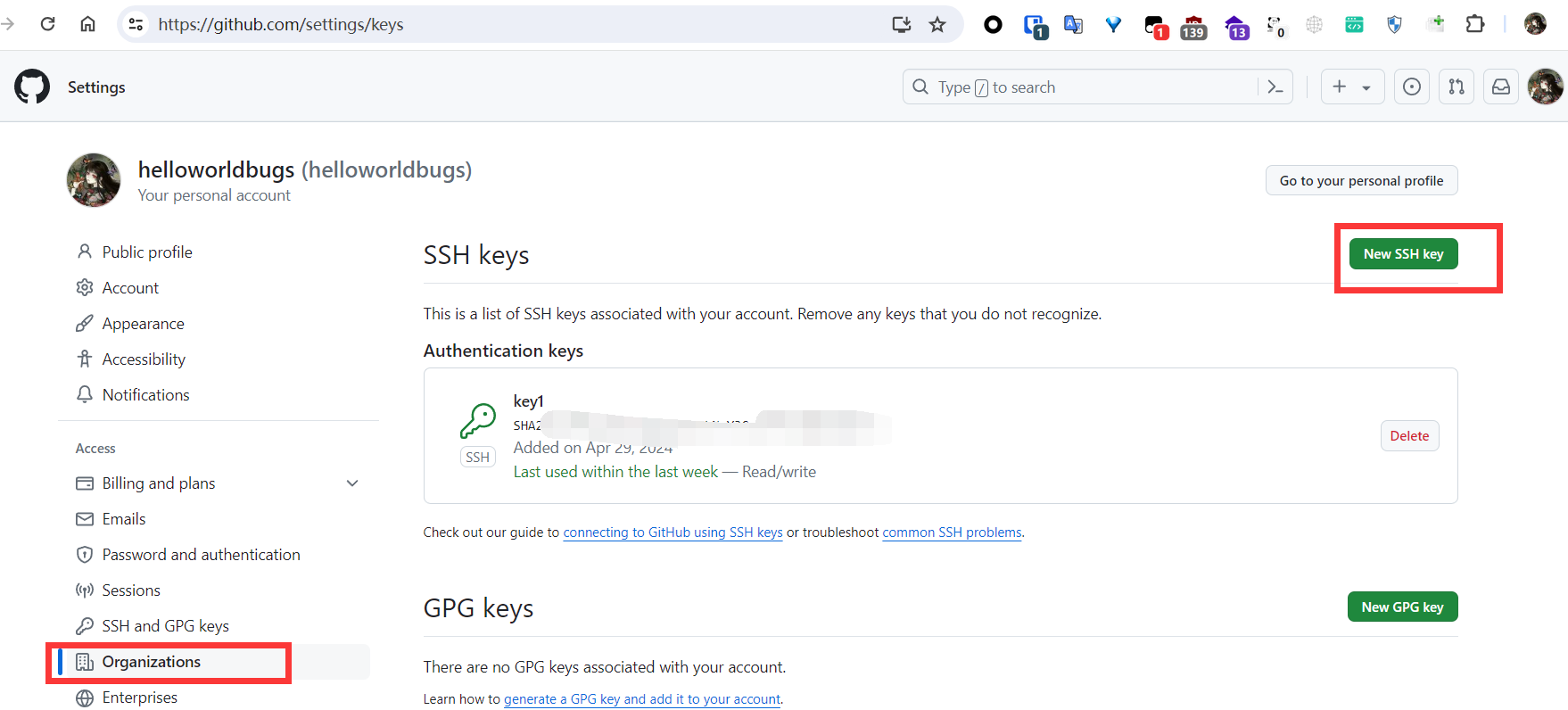Click the New GPG key button

coord(1402,607)
